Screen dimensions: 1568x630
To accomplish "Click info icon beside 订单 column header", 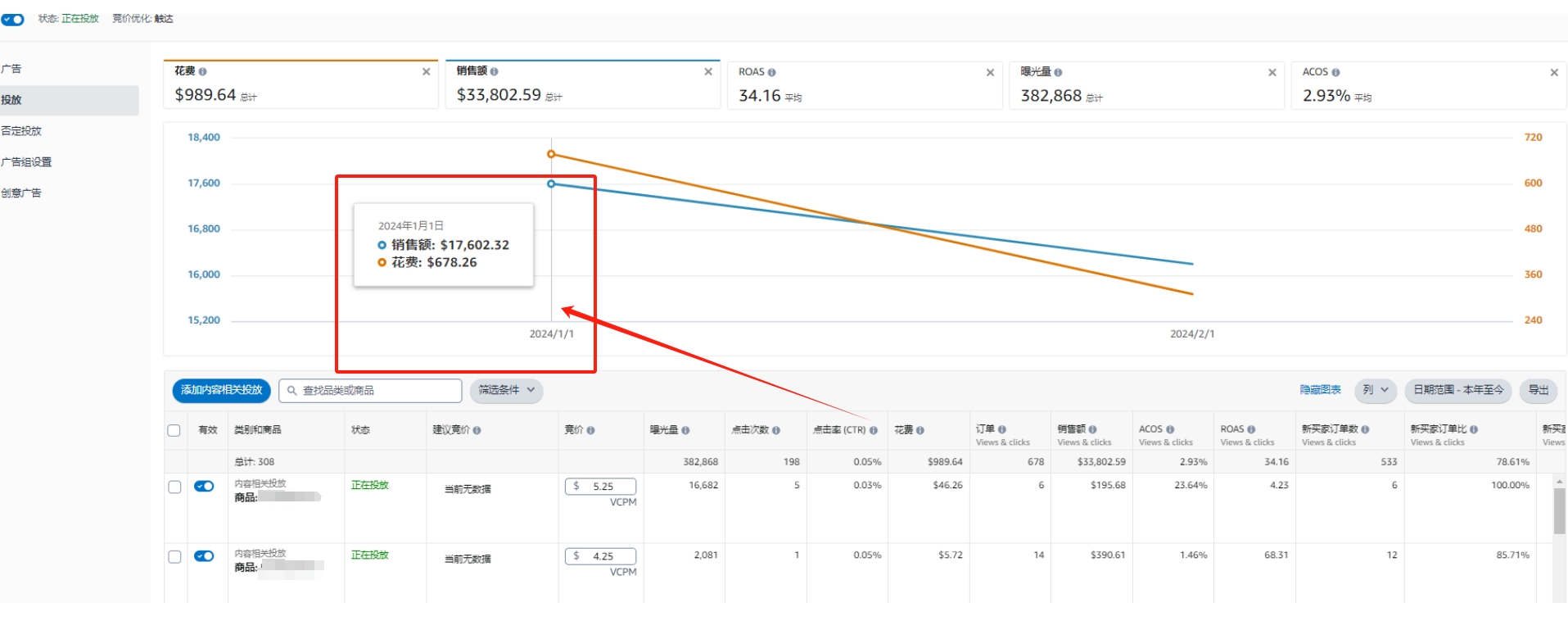I will click(1002, 429).
